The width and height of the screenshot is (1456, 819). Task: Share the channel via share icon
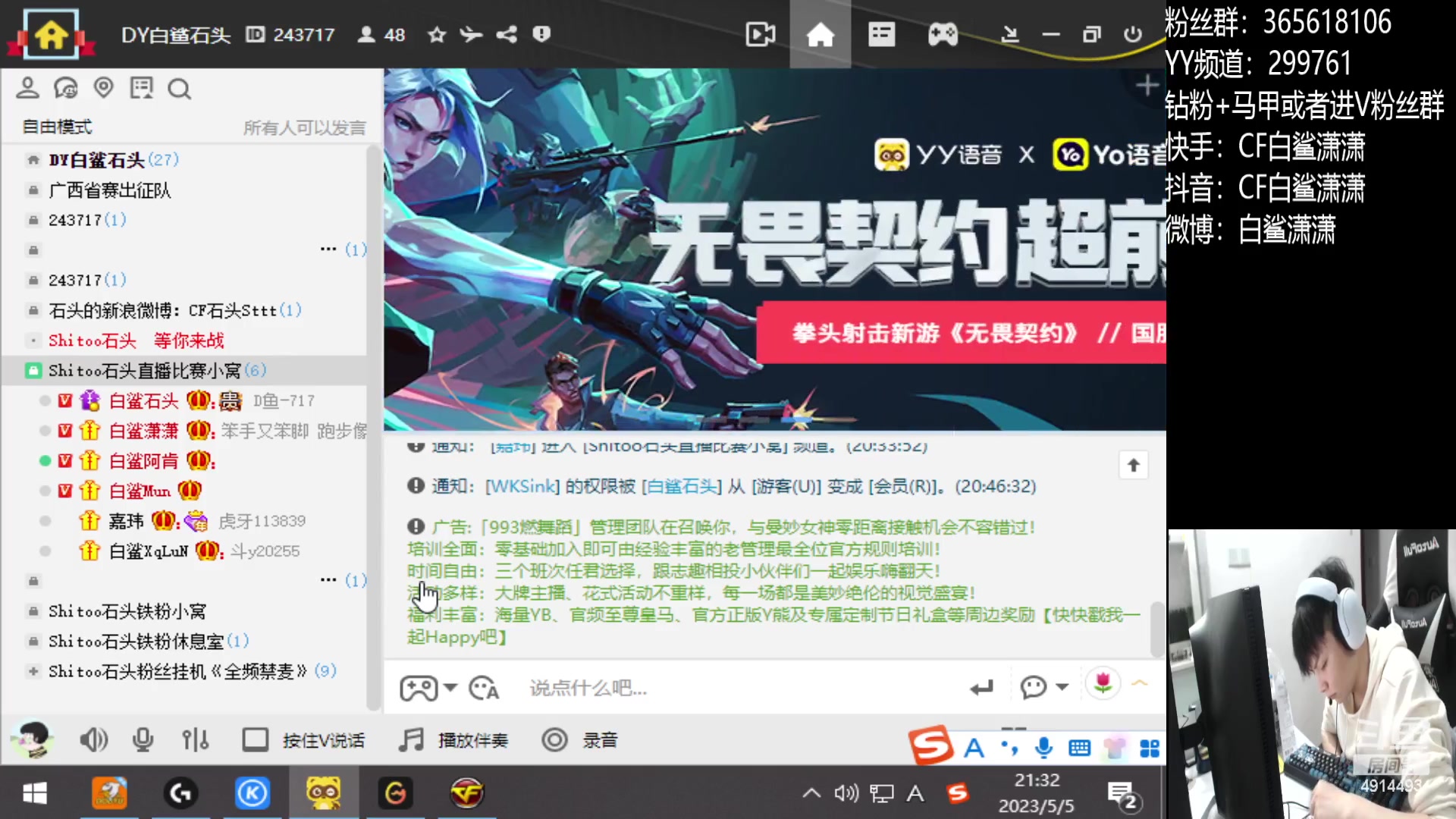(507, 35)
